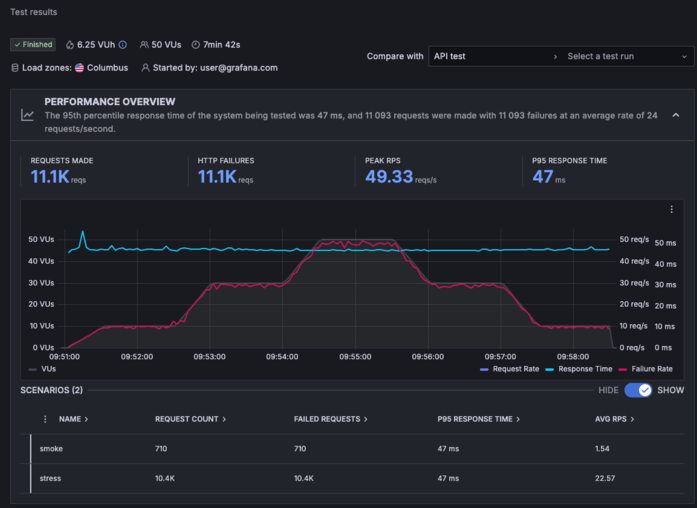697x508 pixels.
Task: Toggle Response Time series in legend
Action: pyautogui.click(x=579, y=369)
